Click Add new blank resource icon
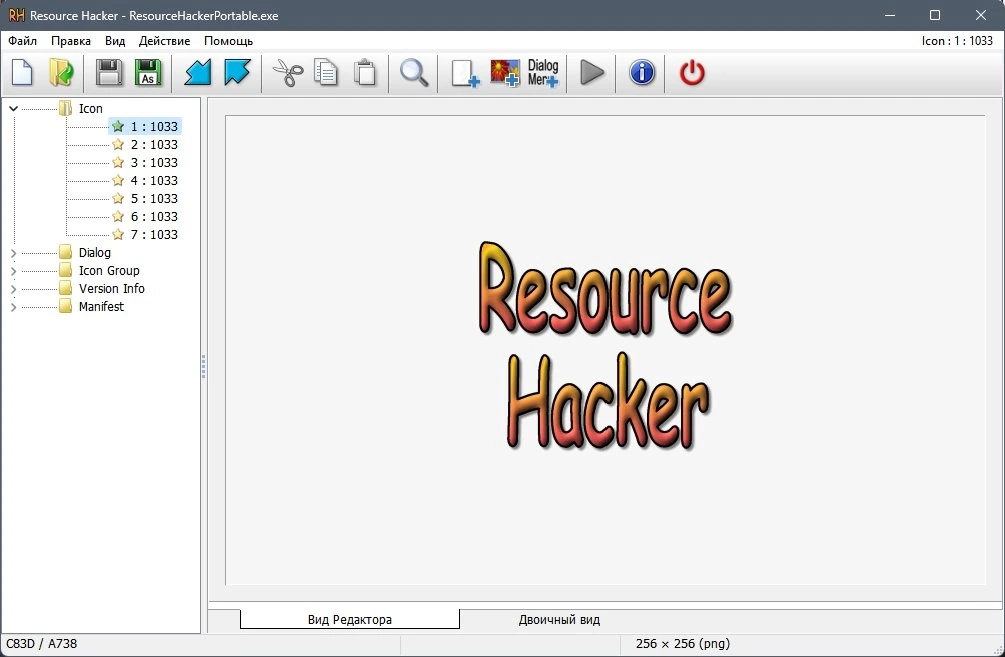Viewport: 1005px width, 657px height. [x=465, y=73]
